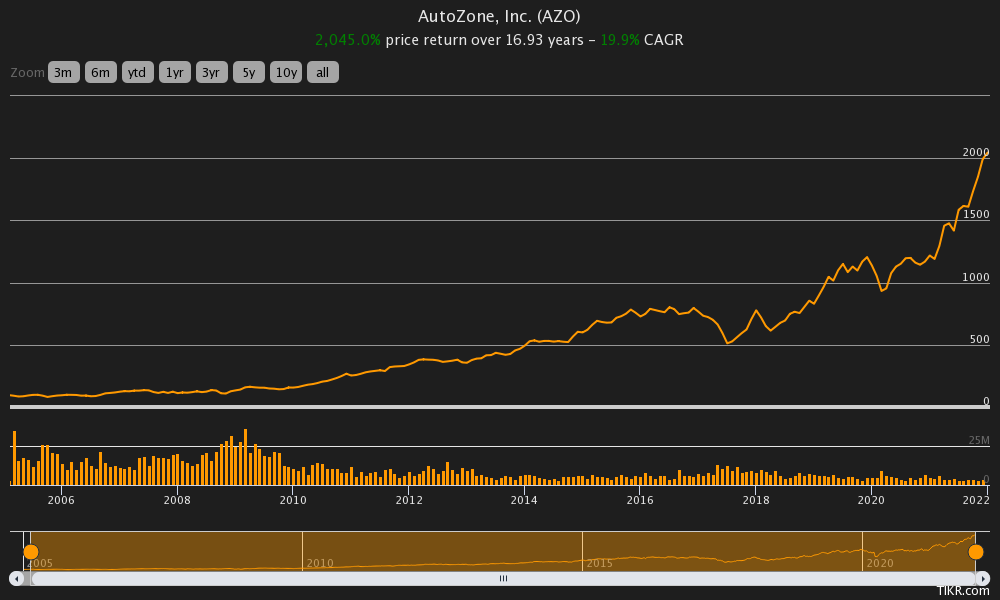
Task: Click the 2005 marker in the navigator
Action: coord(40,563)
